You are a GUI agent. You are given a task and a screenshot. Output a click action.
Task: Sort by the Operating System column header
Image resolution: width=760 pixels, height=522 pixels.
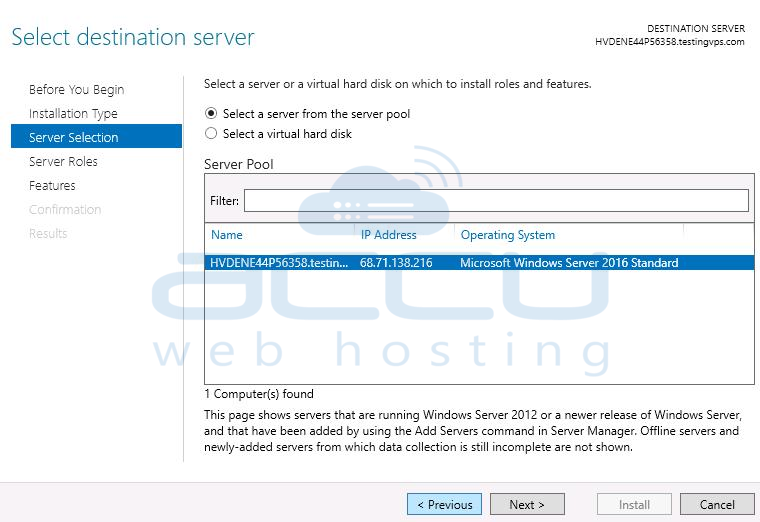click(507, 235)
